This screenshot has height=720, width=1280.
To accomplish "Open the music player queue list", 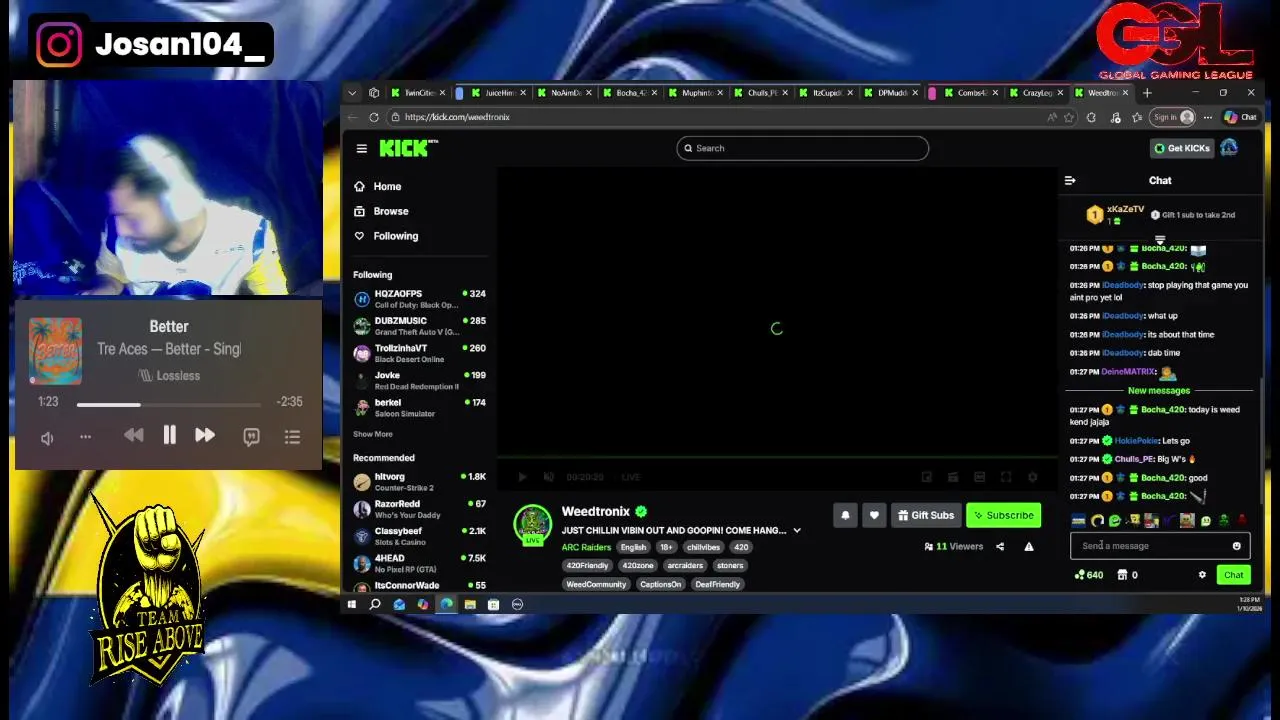I will point(292,437).
